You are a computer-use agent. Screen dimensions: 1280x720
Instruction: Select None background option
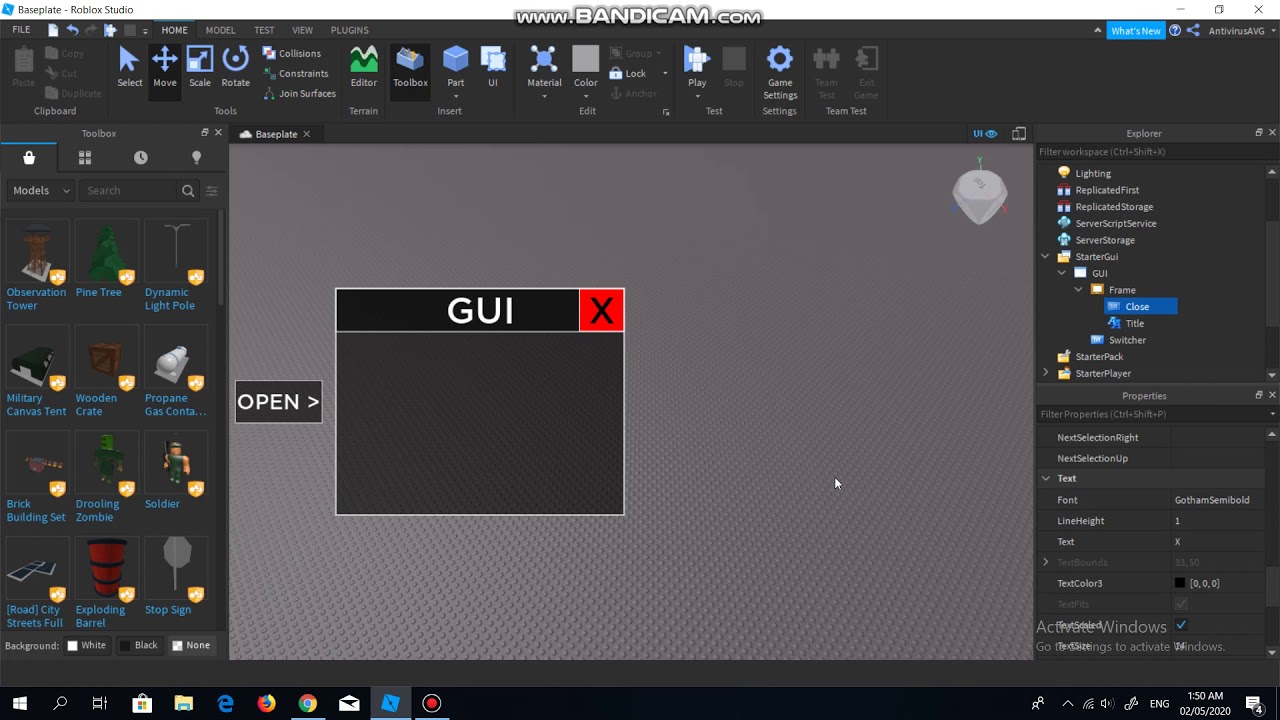pos(191,645)
